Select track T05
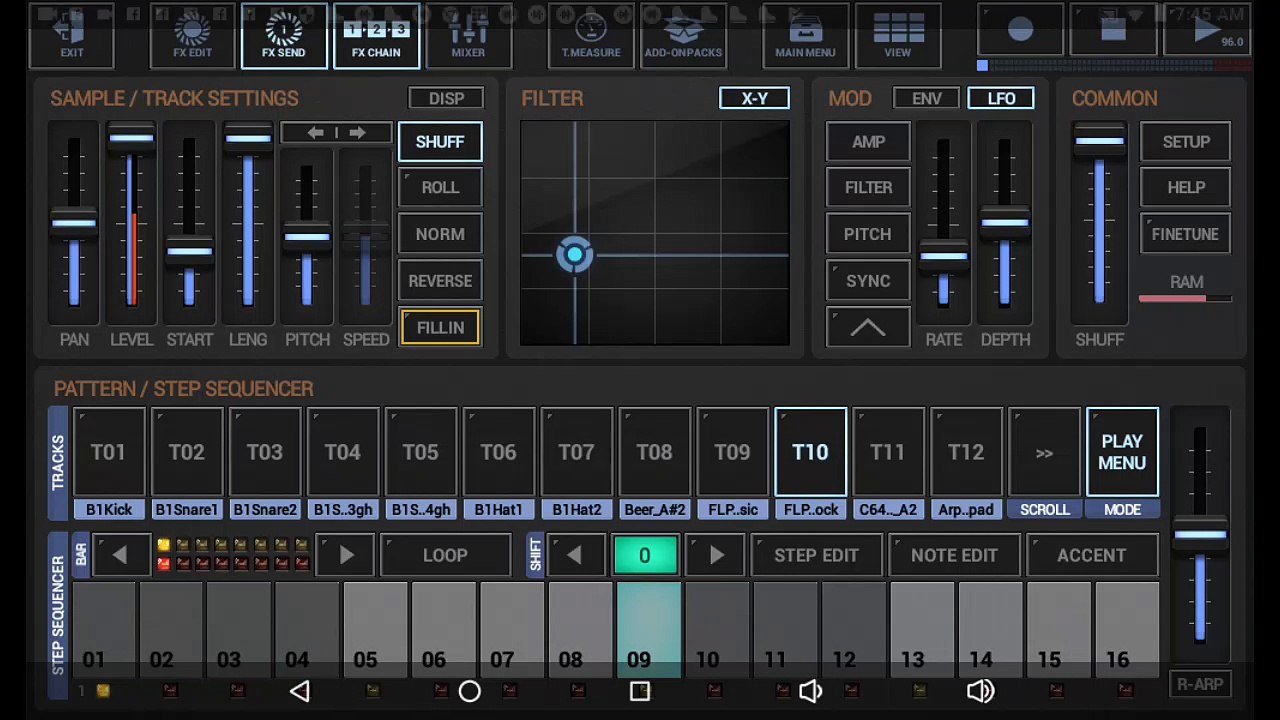Image resolution: width=1280 pixels, height=720 pixels. tap(420, 452)
